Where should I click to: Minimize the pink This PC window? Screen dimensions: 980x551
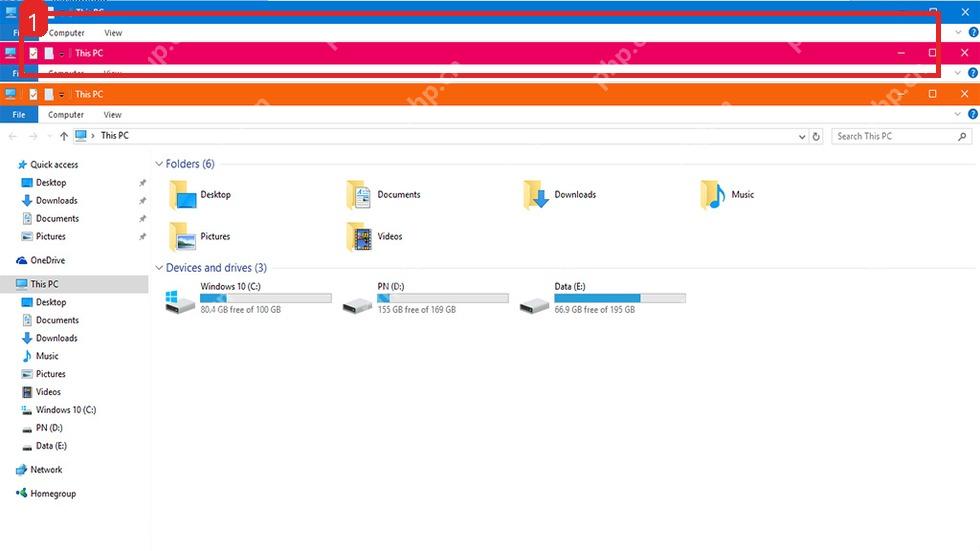tap(901, 53)
